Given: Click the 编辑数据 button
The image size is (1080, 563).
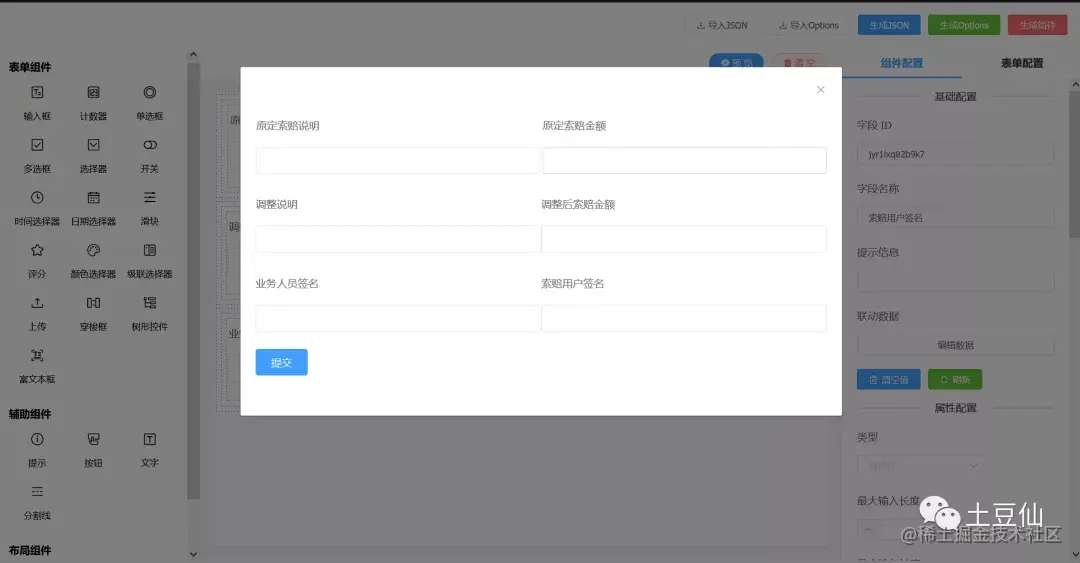Looking at the screenshot, I should pos(955,345).
